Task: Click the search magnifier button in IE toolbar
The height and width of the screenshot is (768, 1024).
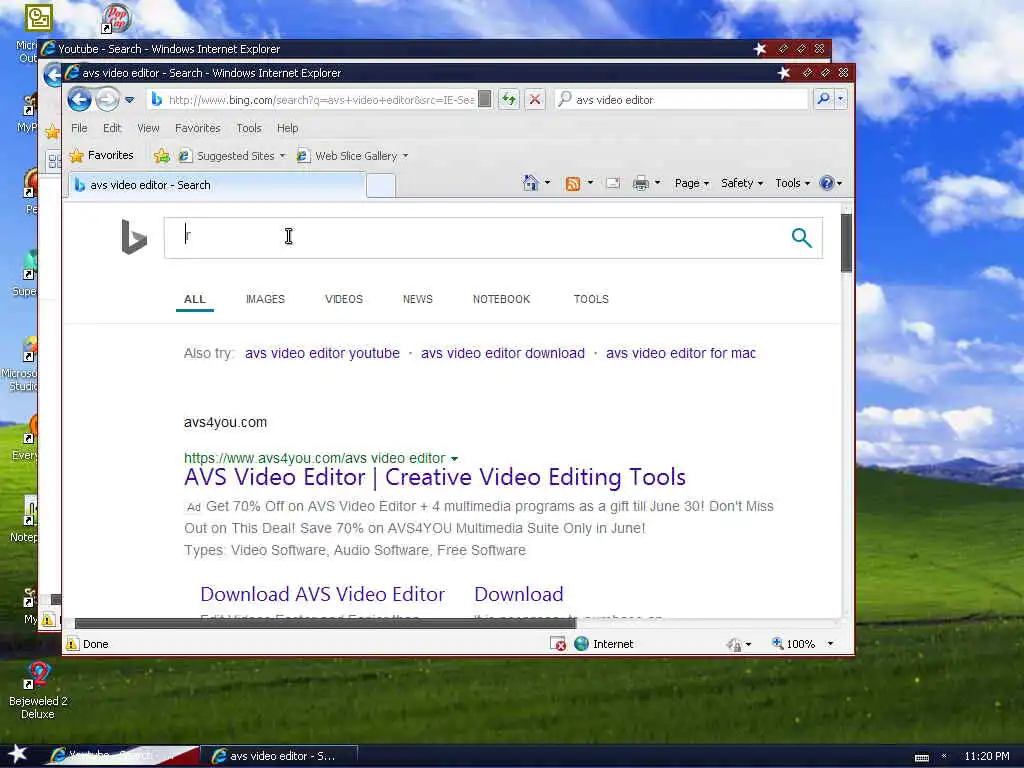Action: (824, 99)
